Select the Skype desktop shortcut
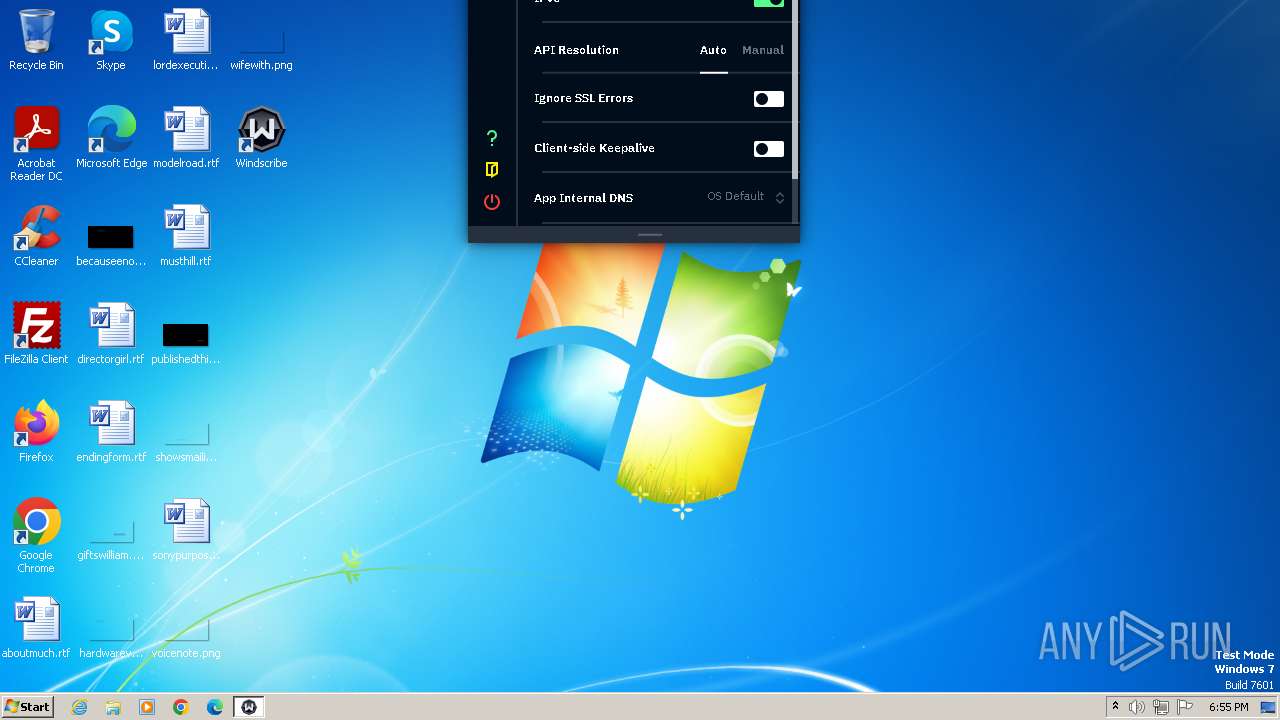 111,41
